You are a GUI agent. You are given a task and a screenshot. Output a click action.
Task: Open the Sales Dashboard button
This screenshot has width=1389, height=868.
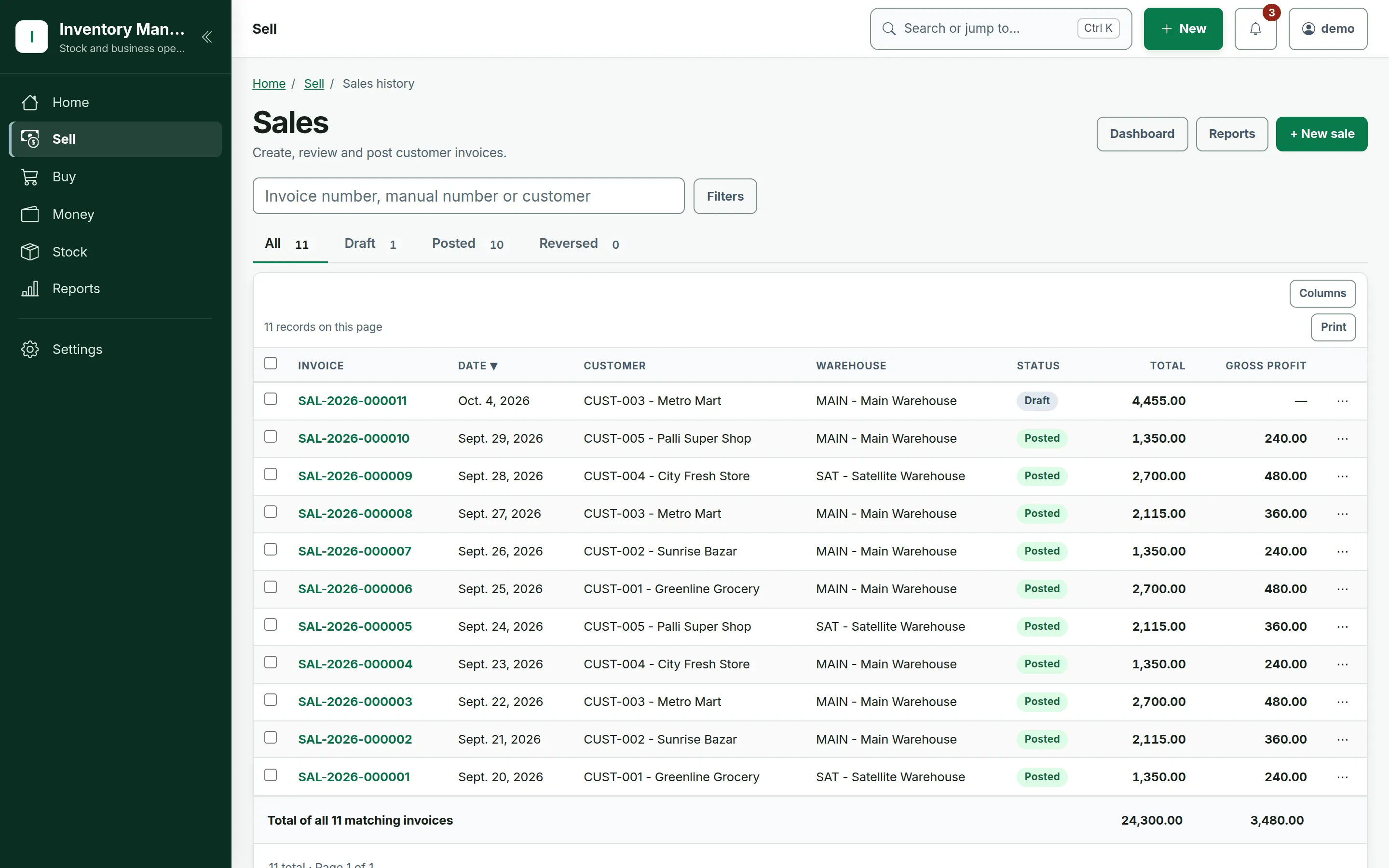1142,135
